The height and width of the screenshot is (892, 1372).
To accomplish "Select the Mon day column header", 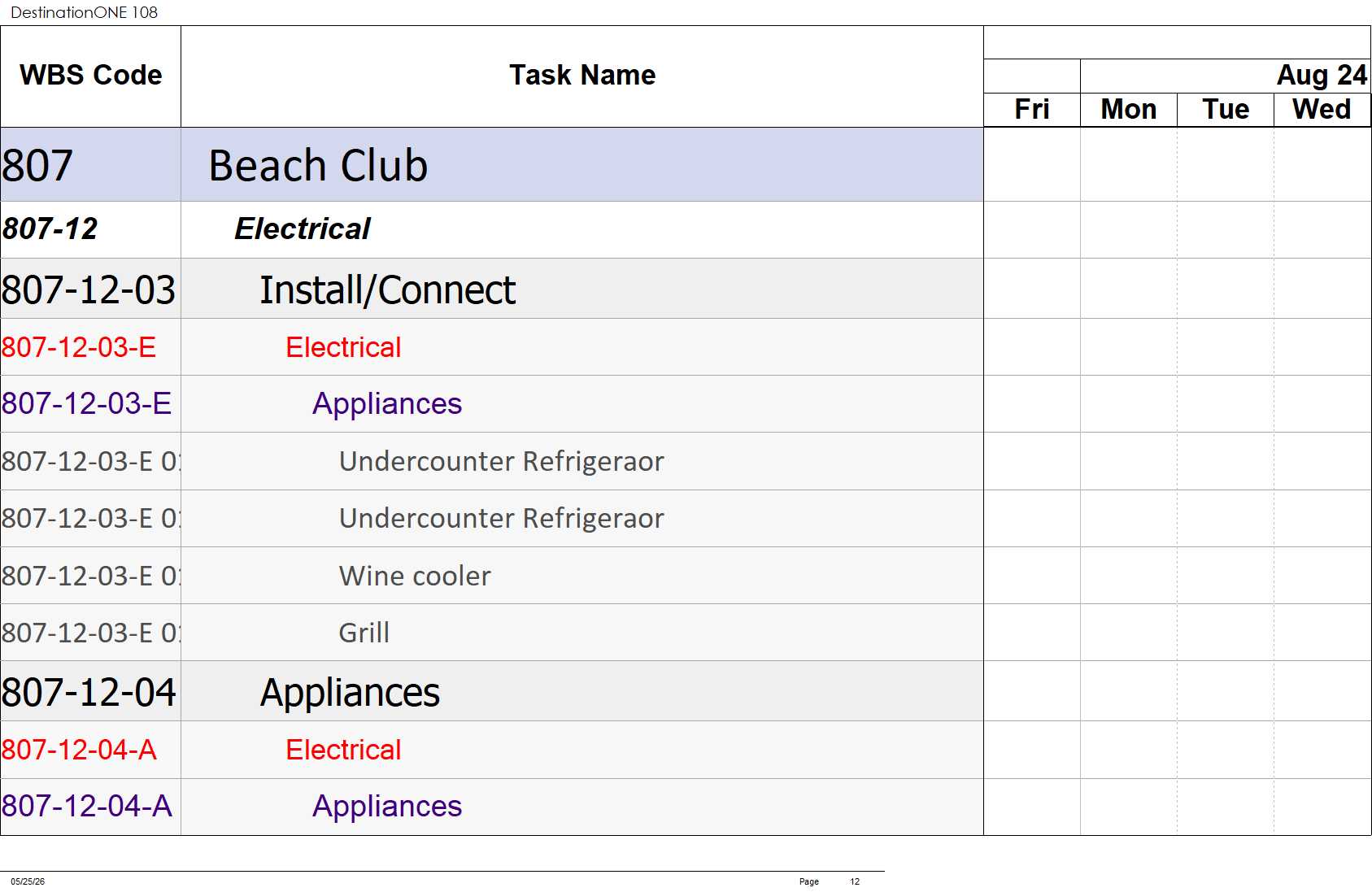I will 1129,109.
